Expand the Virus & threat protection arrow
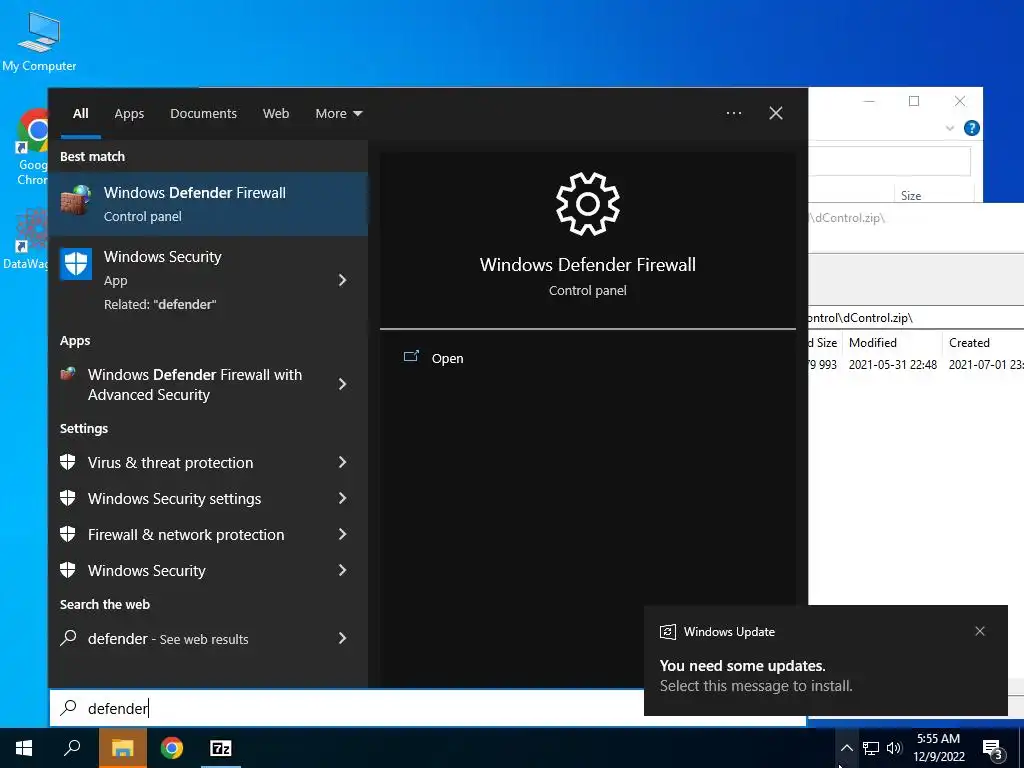The width and height of the screenshot is (1024, 768). [342, 462]
